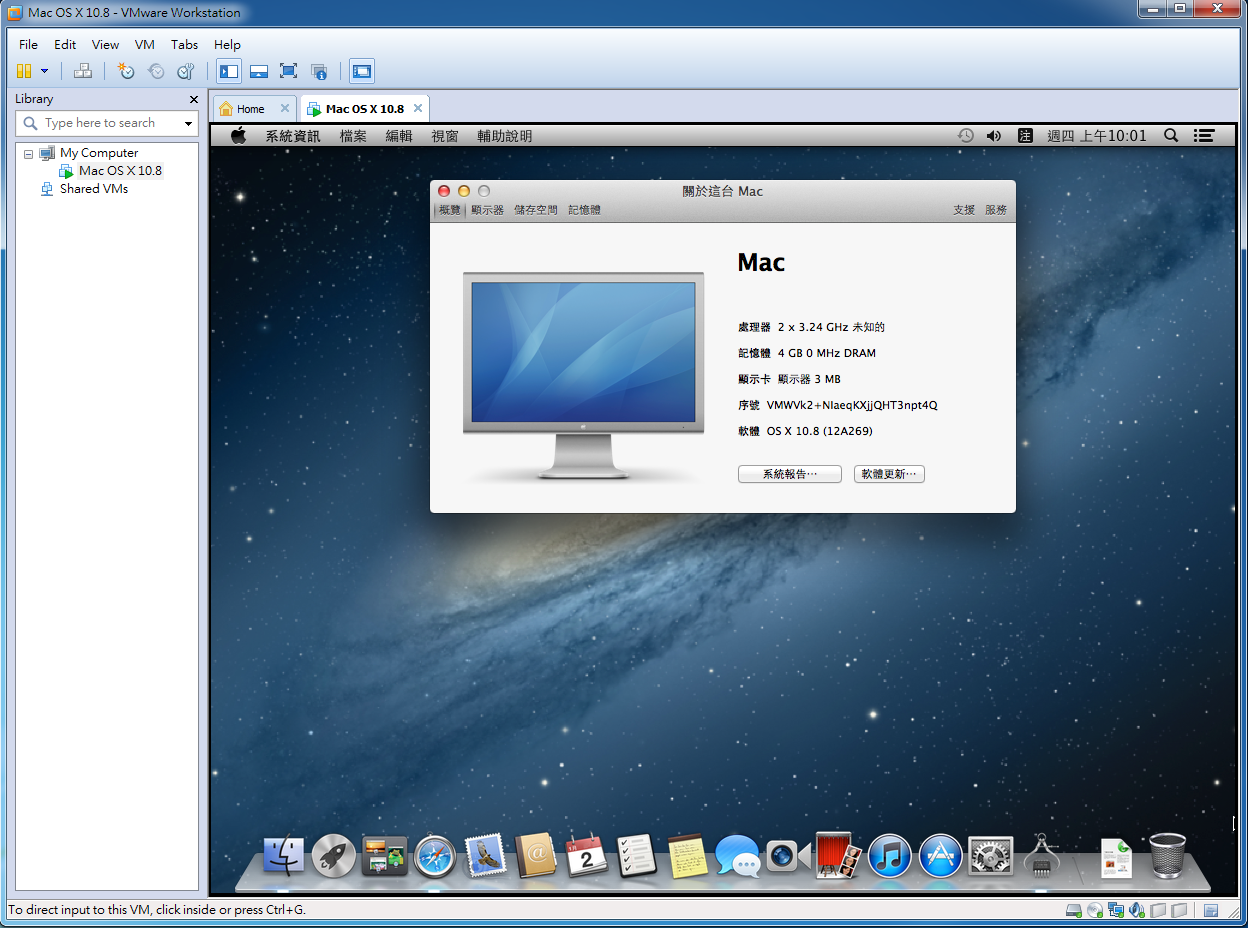Click the Send Ctrl+Alt+Del toolbar icon
This screenshot has width=1248, height=928.
pyautogui.click(x=83, y=71)
